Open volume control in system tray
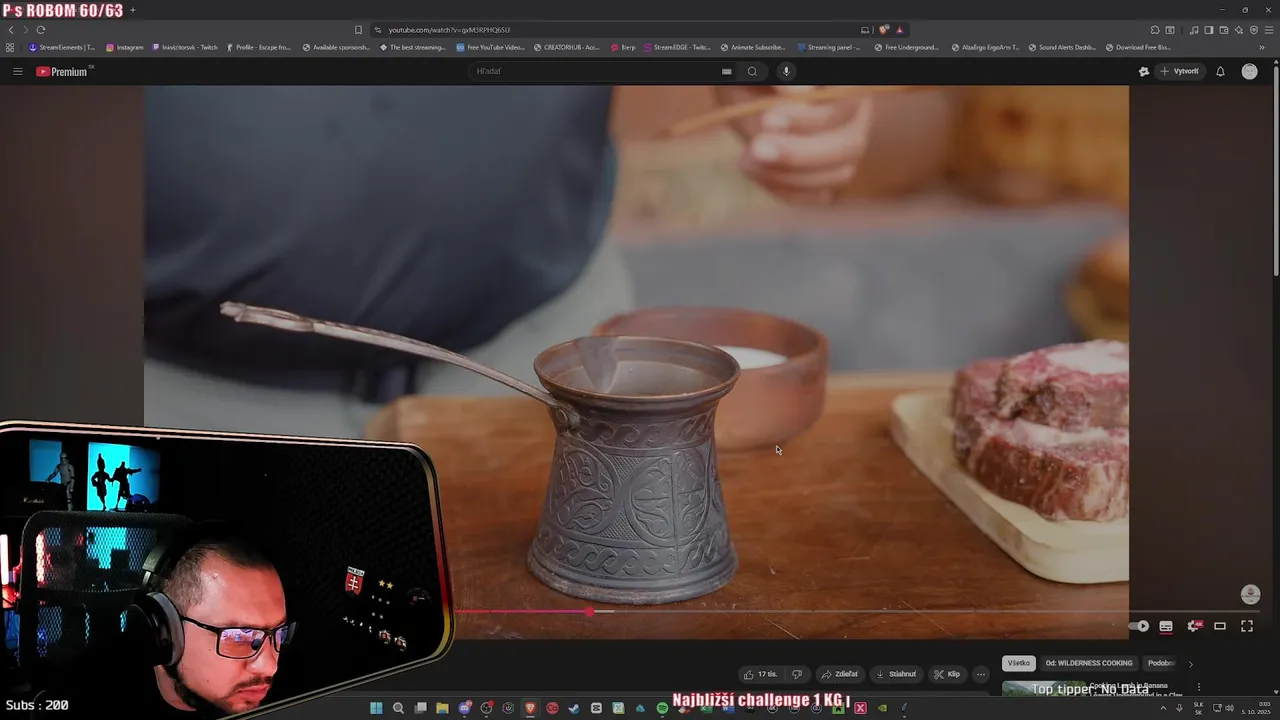 tap(1230, 708)
